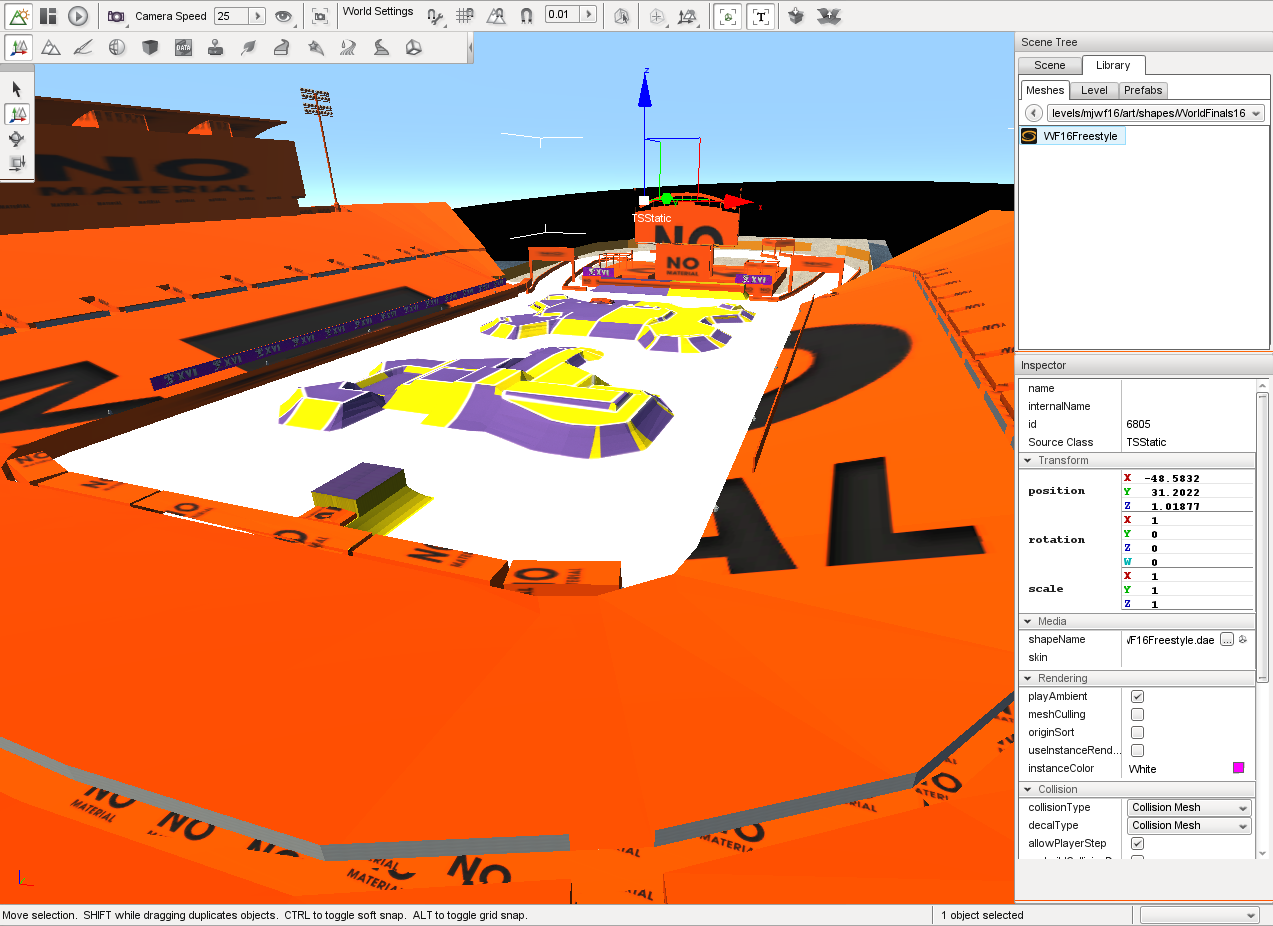Select the arrow select tool
Screen dimensions: 1273x926
17,89
